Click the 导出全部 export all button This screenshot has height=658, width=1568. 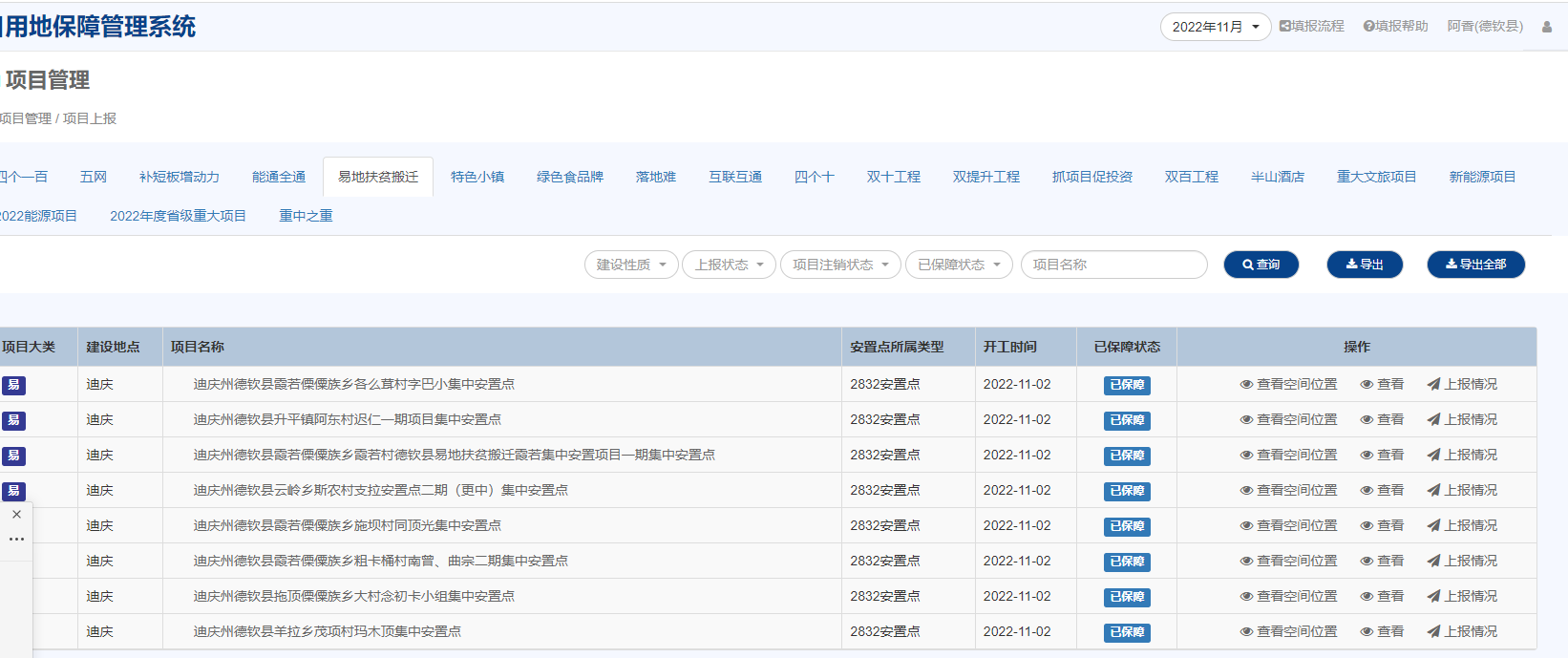pos(1475,265)
